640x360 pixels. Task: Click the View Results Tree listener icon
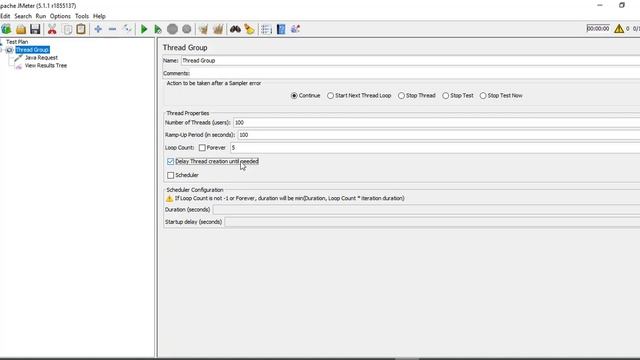18,66
